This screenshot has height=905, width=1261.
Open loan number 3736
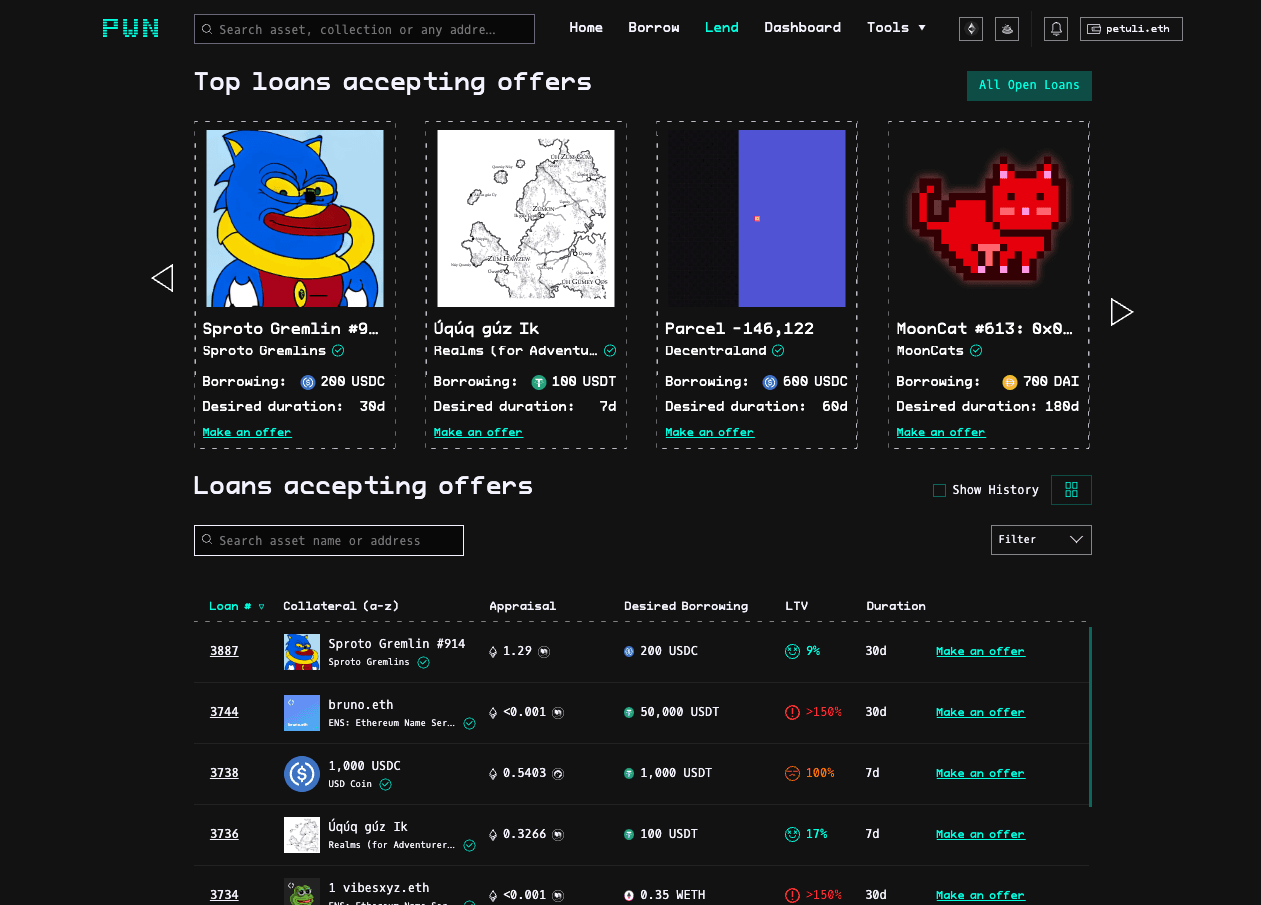pyautogui.click(x=224, y=834)
